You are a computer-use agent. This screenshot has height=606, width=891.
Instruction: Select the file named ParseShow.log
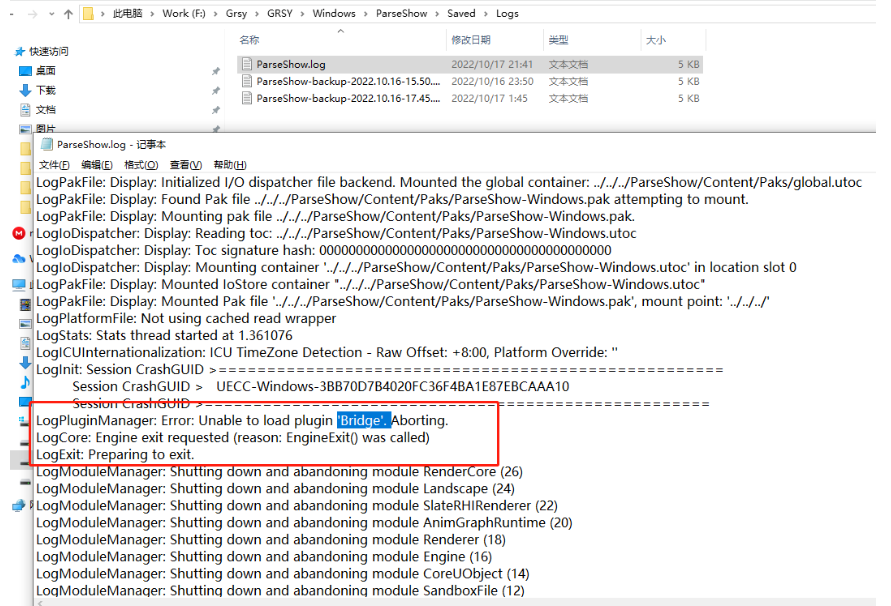pos(291,64)
